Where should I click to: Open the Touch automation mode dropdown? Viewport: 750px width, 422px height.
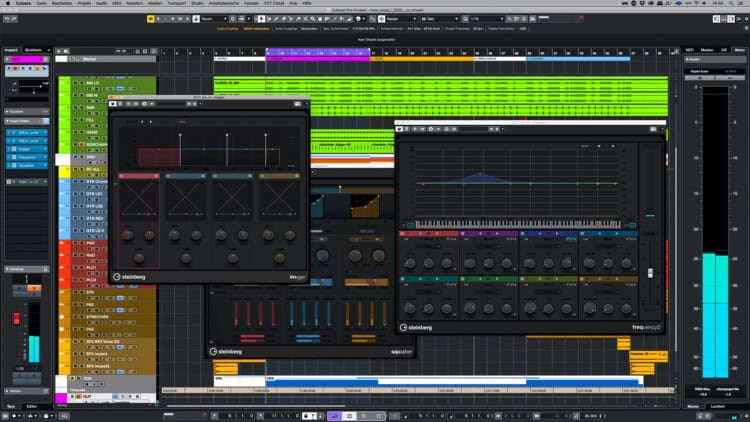(x=214, y=19)
